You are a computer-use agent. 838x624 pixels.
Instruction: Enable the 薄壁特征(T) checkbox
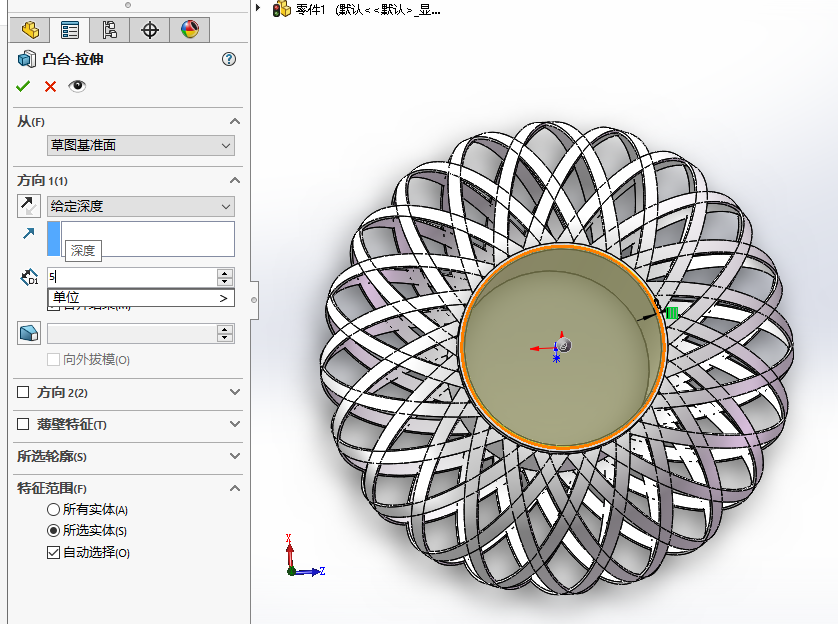pos(23,424)
